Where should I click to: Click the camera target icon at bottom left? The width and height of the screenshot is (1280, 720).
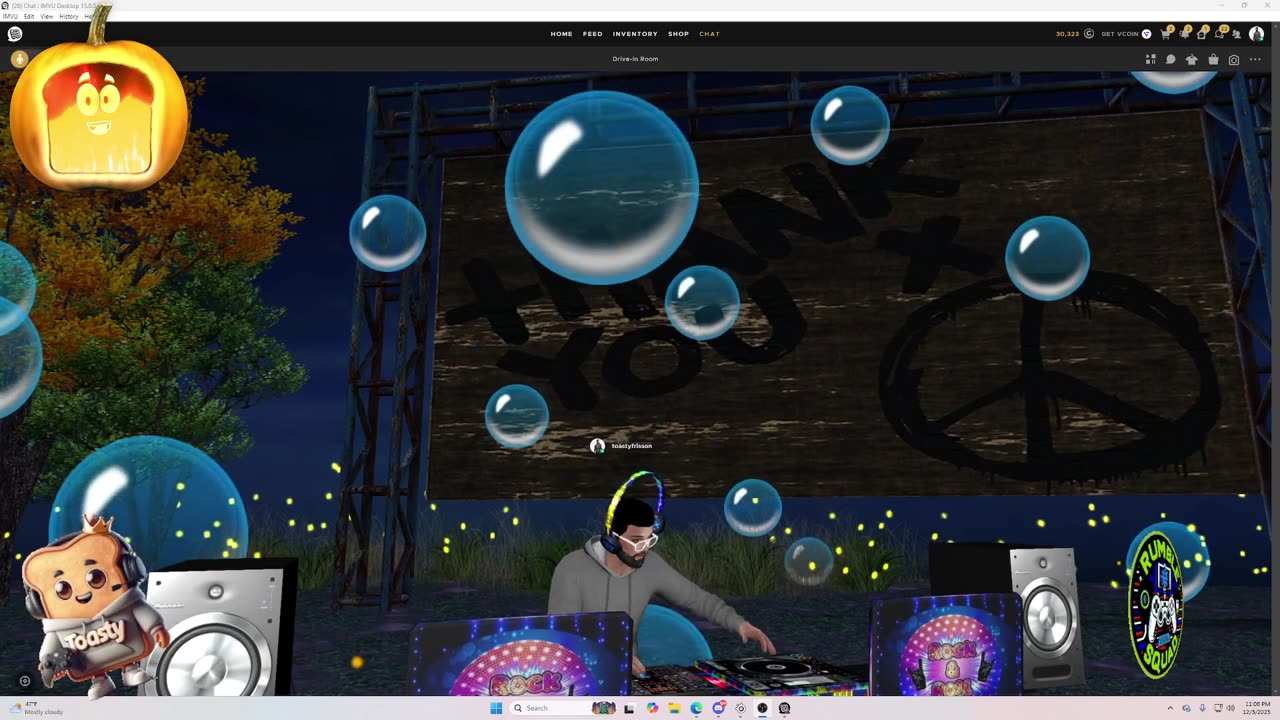(25, 681)
